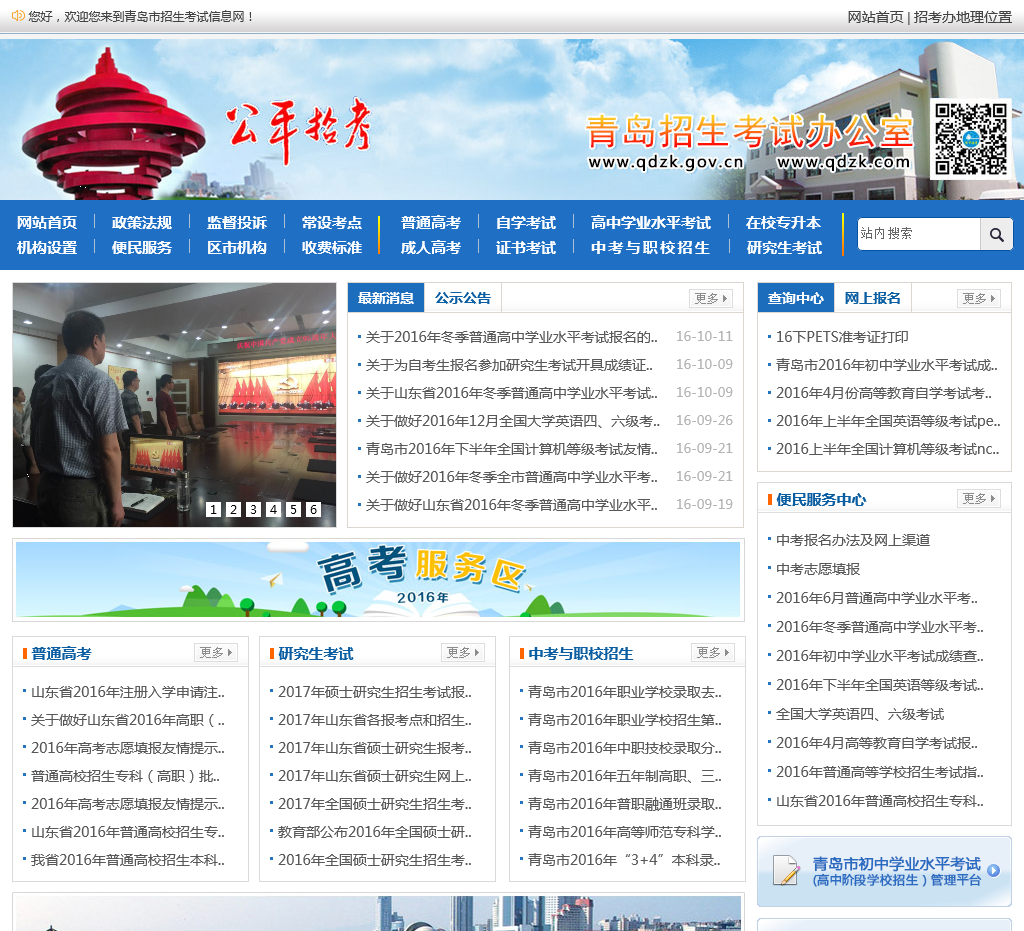This screenshot has width=1024, height=931.
Task: Click the QR code image in banner
Action: click(x=970, y=138)
